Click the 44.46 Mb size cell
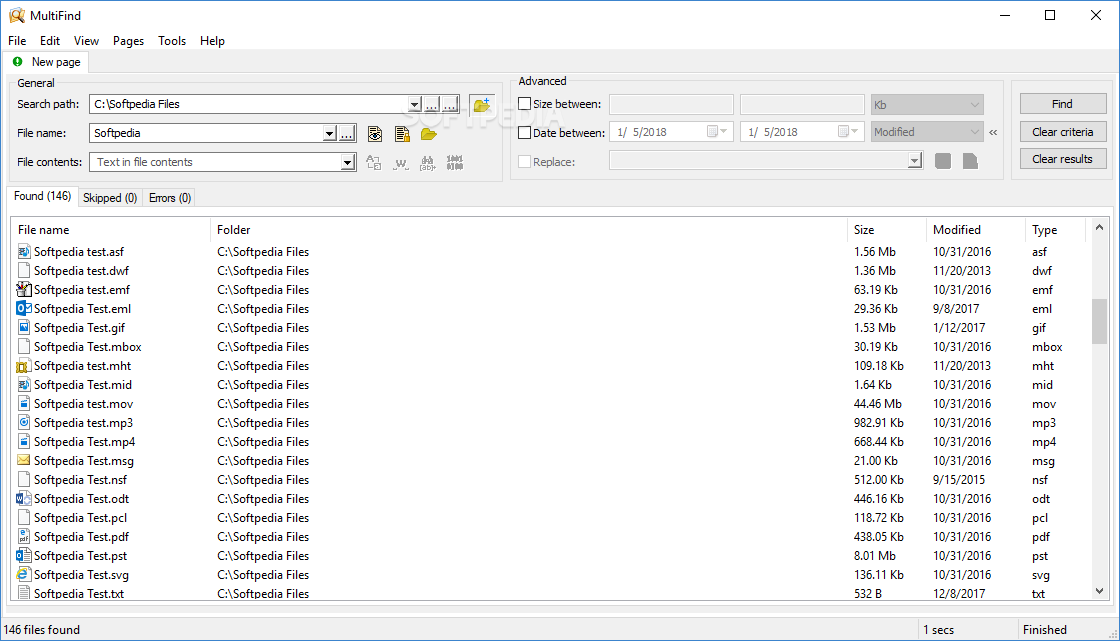This screenshot has width=1120, height=641. 878,404
